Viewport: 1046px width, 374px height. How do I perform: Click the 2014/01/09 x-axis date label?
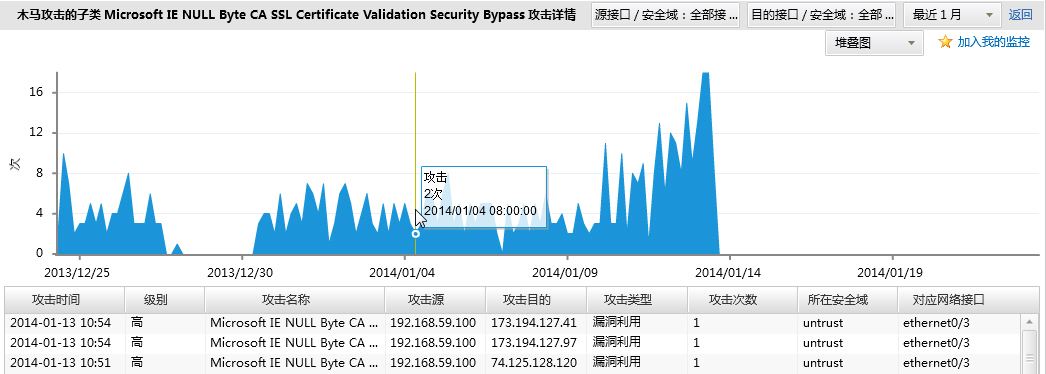pyautogui.click(x=565, y=273)
